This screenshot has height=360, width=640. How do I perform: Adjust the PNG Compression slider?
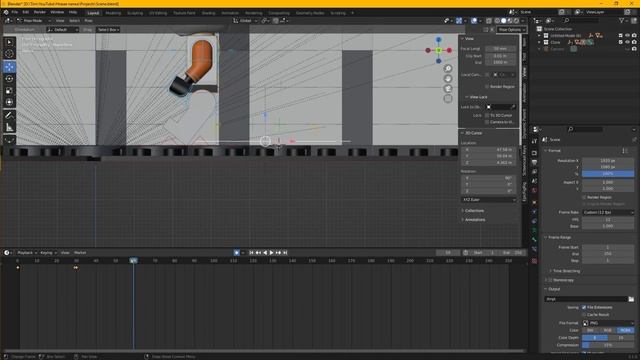608,345
